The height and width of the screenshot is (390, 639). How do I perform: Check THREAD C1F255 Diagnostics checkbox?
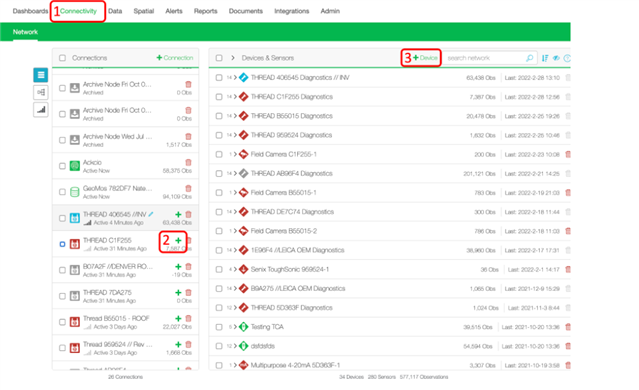click(219, 97)
